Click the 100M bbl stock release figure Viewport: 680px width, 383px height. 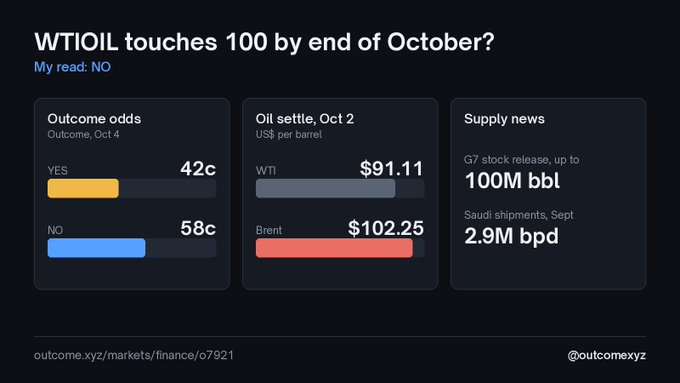pos(512,180)
